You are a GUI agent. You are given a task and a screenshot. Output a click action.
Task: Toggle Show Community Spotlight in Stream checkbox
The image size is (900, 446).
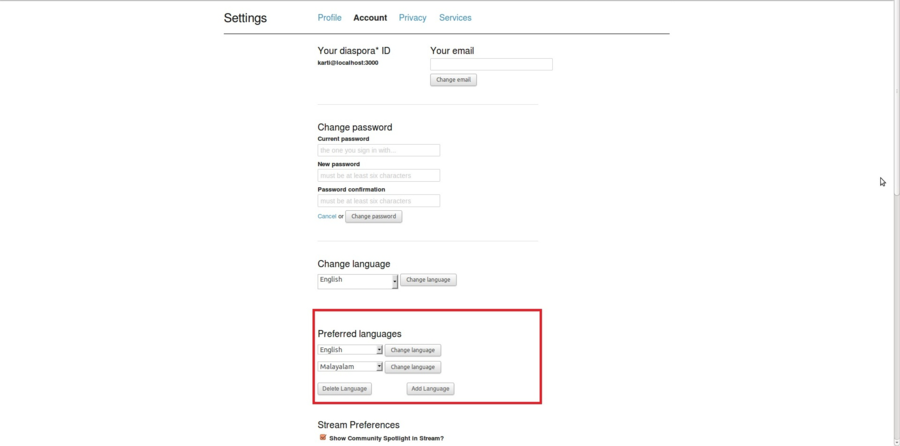[x=323, y=438]
